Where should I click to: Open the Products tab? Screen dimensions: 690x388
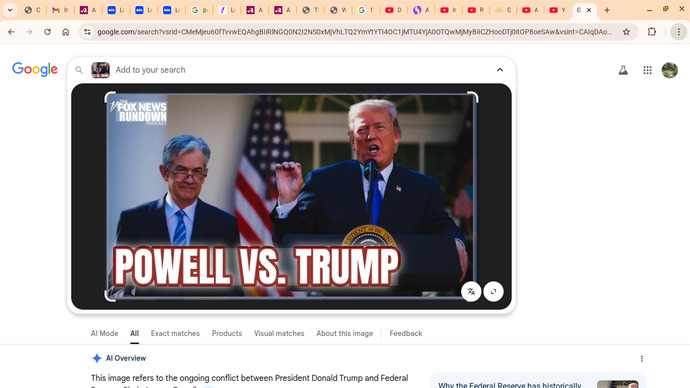coord(227,333)
